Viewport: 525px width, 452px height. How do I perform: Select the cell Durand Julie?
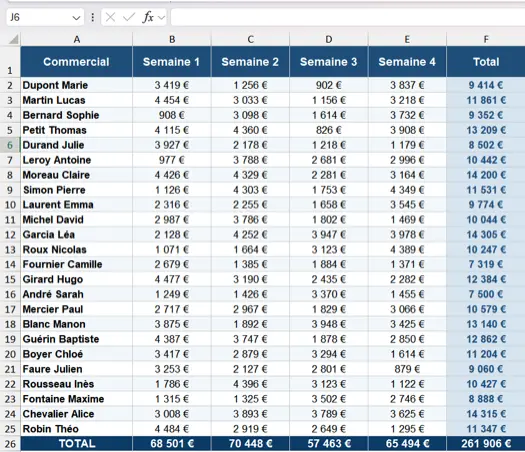coord(77,145)
